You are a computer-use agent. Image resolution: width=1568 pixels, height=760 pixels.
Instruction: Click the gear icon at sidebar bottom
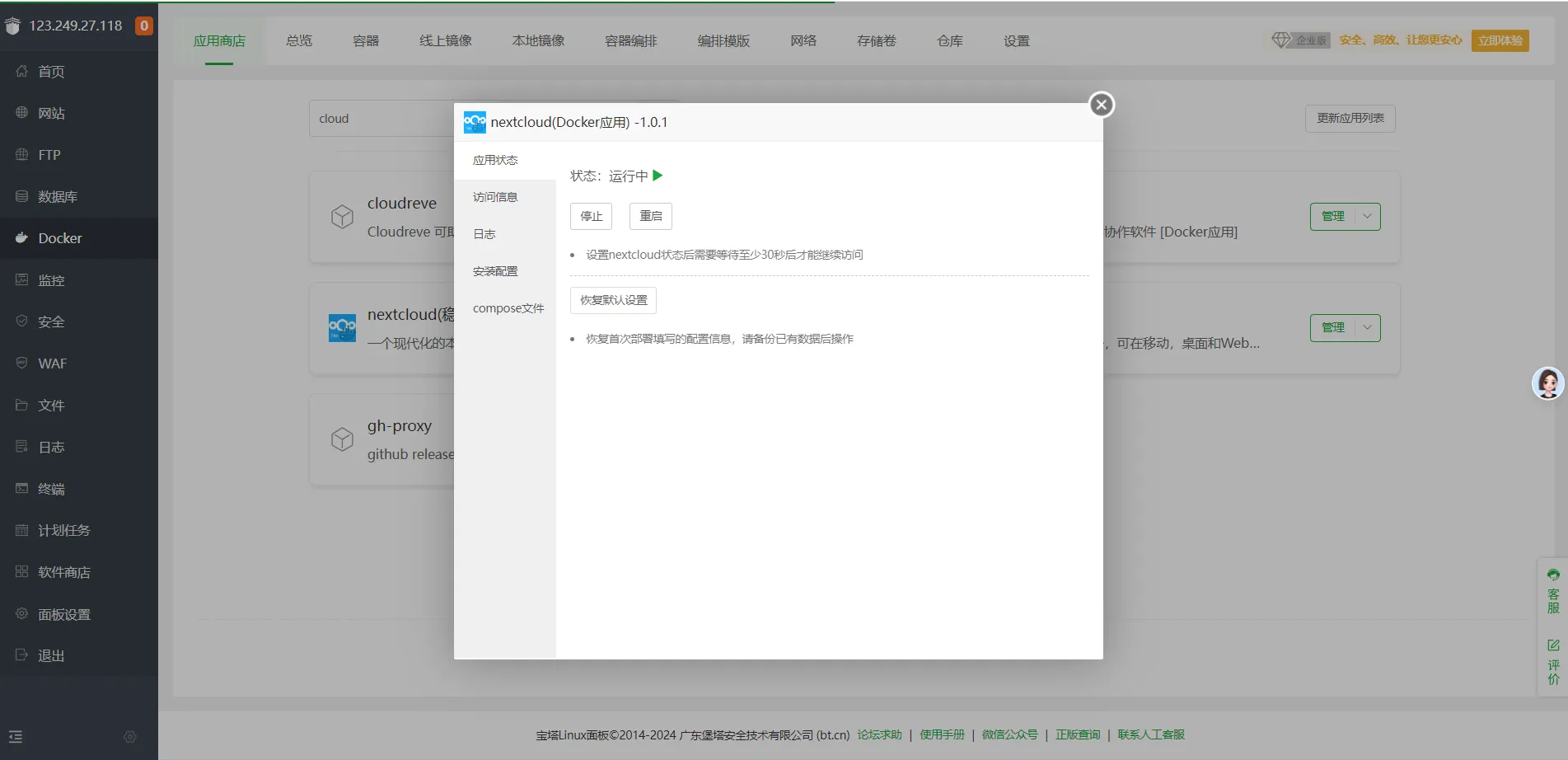[130, 737]
